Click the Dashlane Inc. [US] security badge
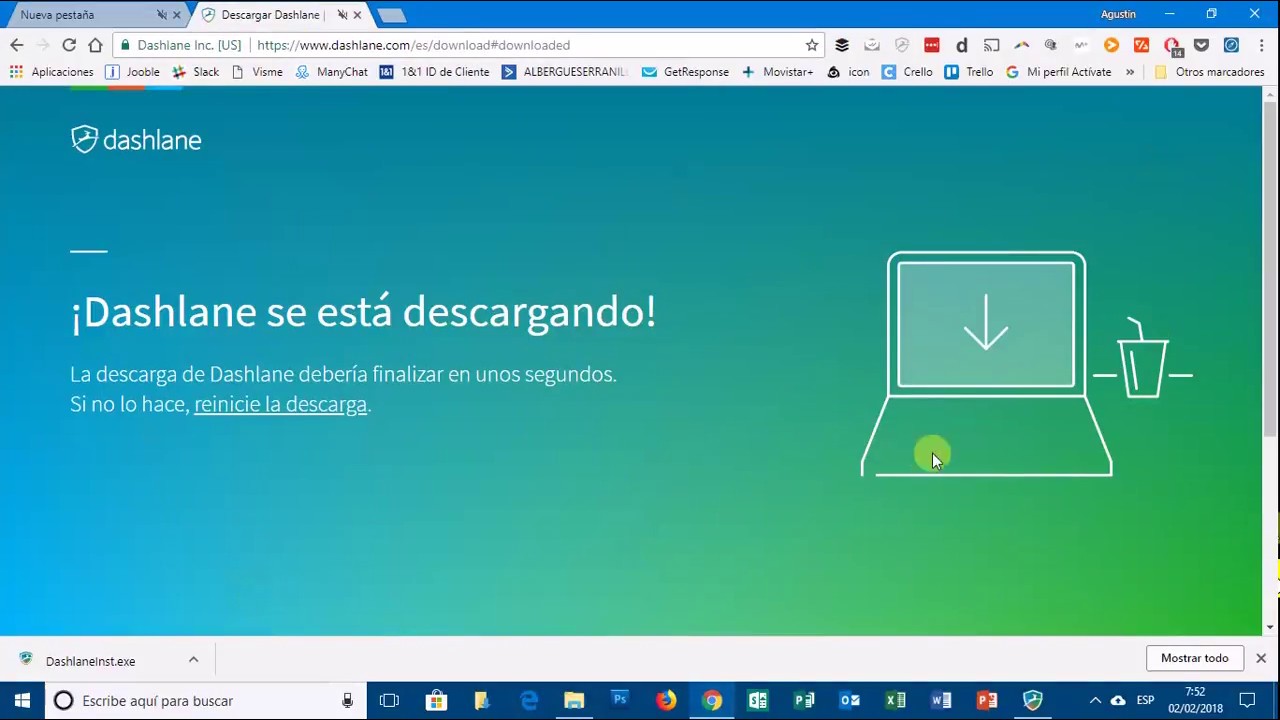 click(x=180, y=45)
